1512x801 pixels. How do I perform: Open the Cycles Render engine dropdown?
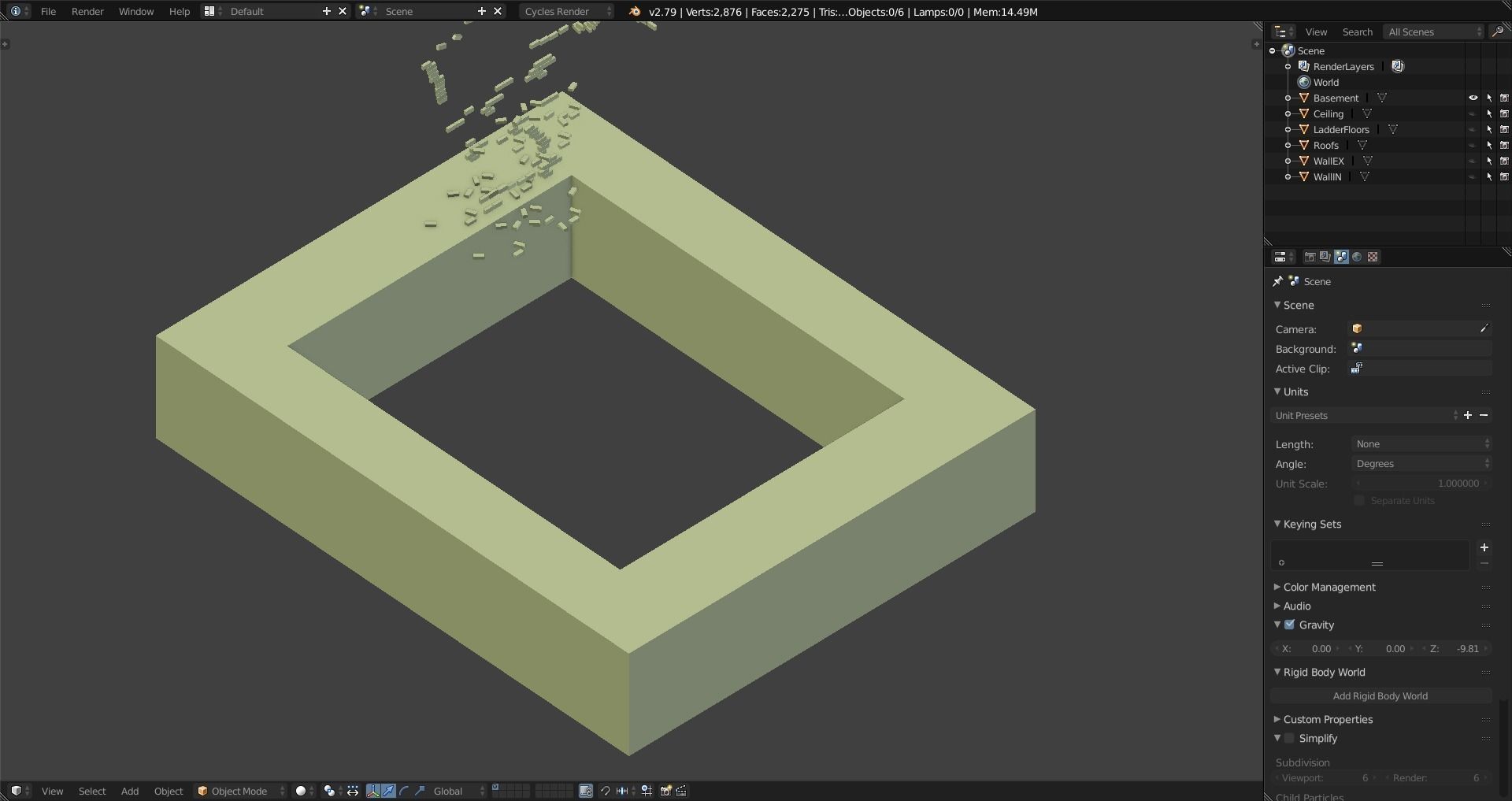tap(567, 11)
